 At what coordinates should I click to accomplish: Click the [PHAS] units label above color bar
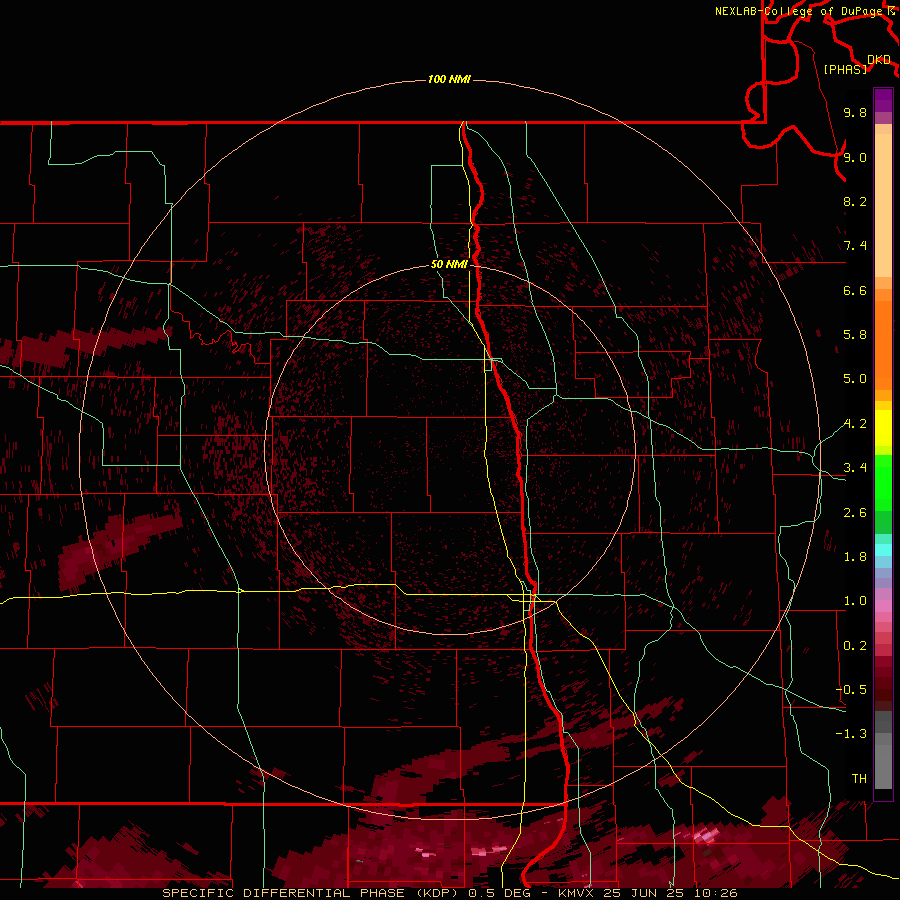(845, 69)
